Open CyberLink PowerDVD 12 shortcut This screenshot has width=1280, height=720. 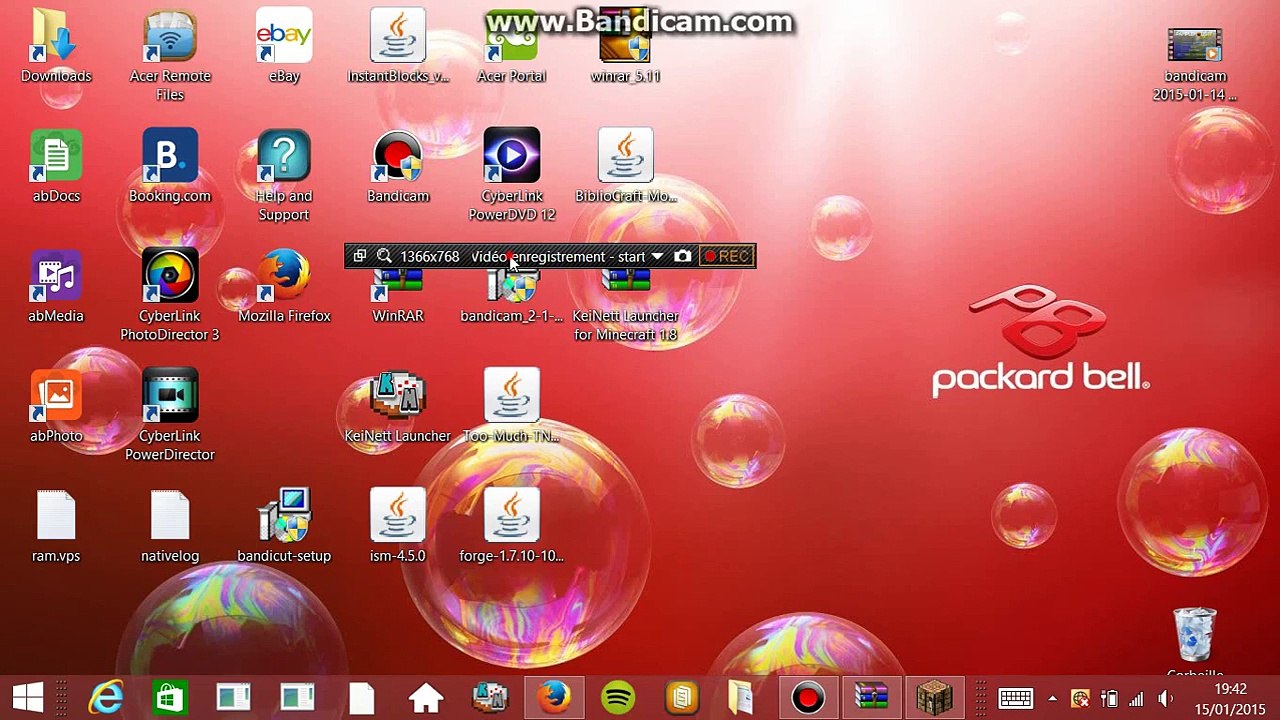(511, 175)
